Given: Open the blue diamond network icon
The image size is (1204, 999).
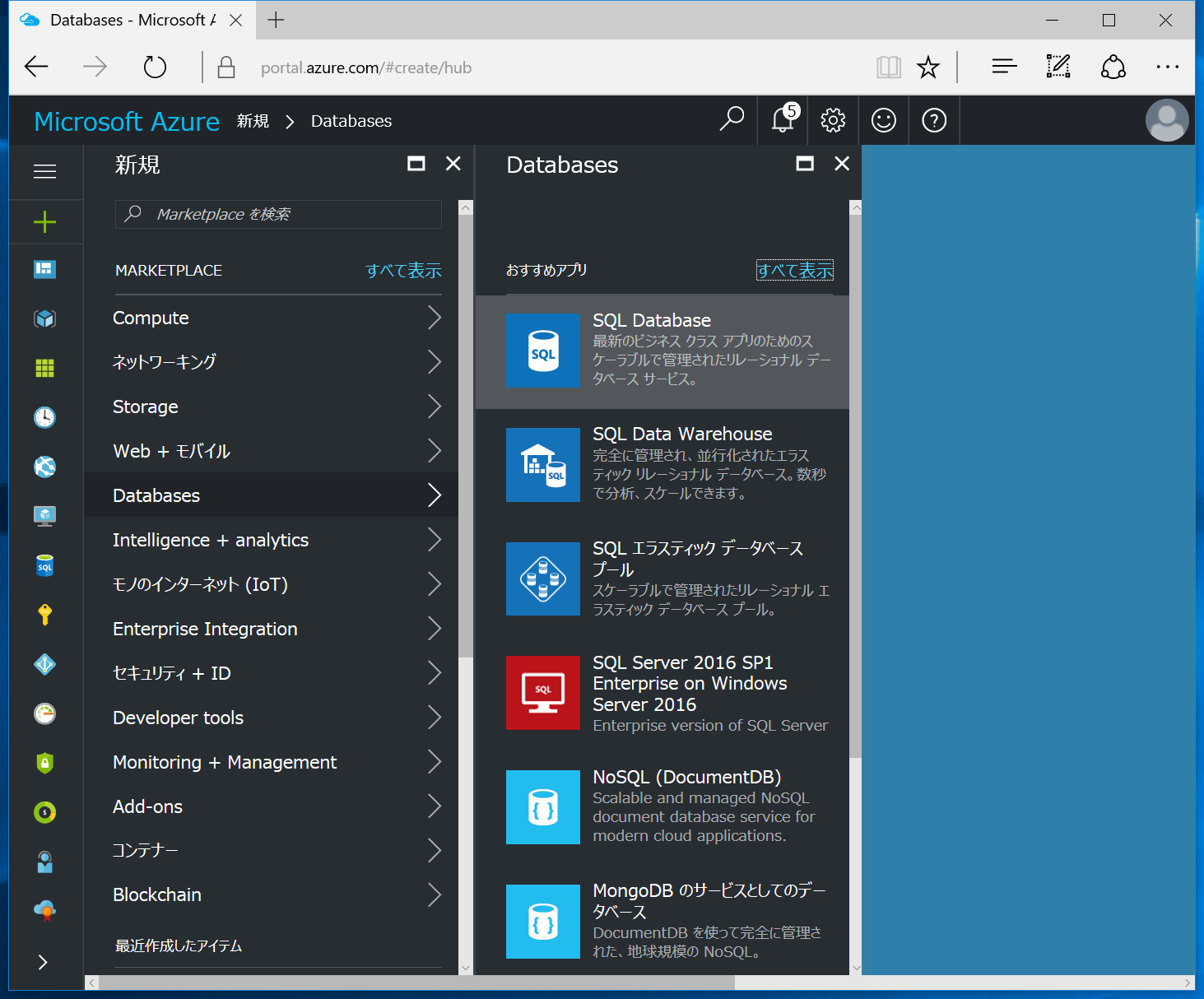Looking at the screenshot, I should pyautogui.click(x=44, y=664).
